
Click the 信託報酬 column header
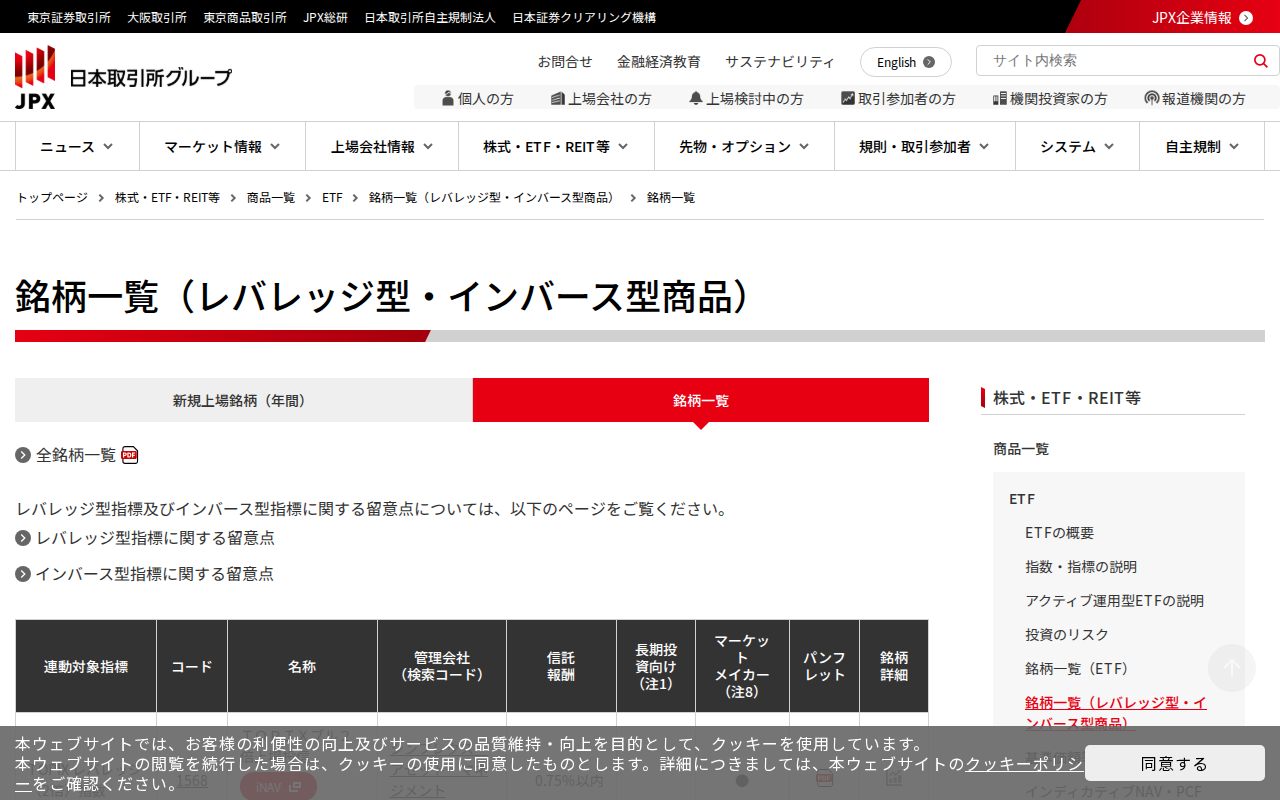click(x=561, y=667)
